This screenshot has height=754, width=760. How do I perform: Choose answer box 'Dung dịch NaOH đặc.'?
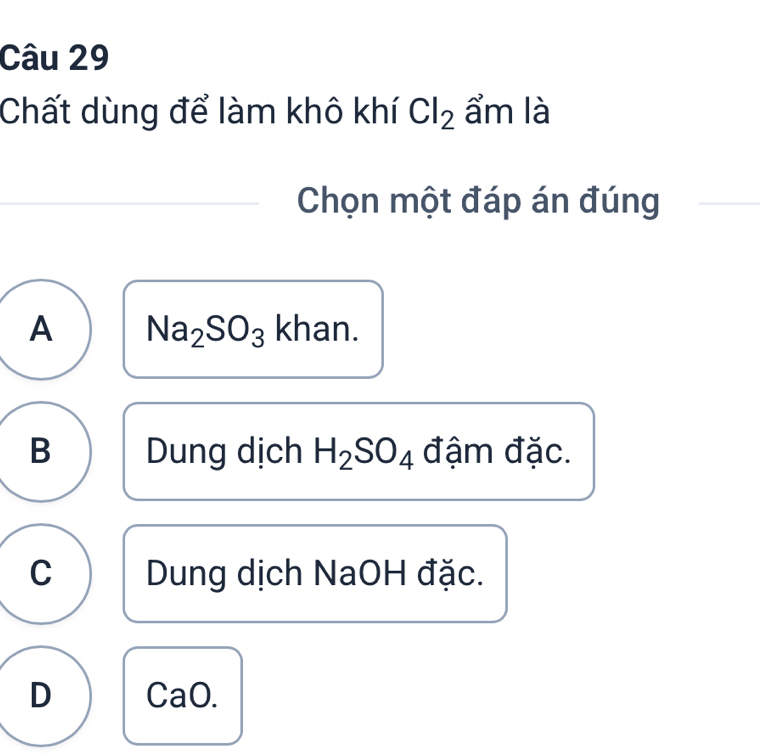tap(314, 573)
